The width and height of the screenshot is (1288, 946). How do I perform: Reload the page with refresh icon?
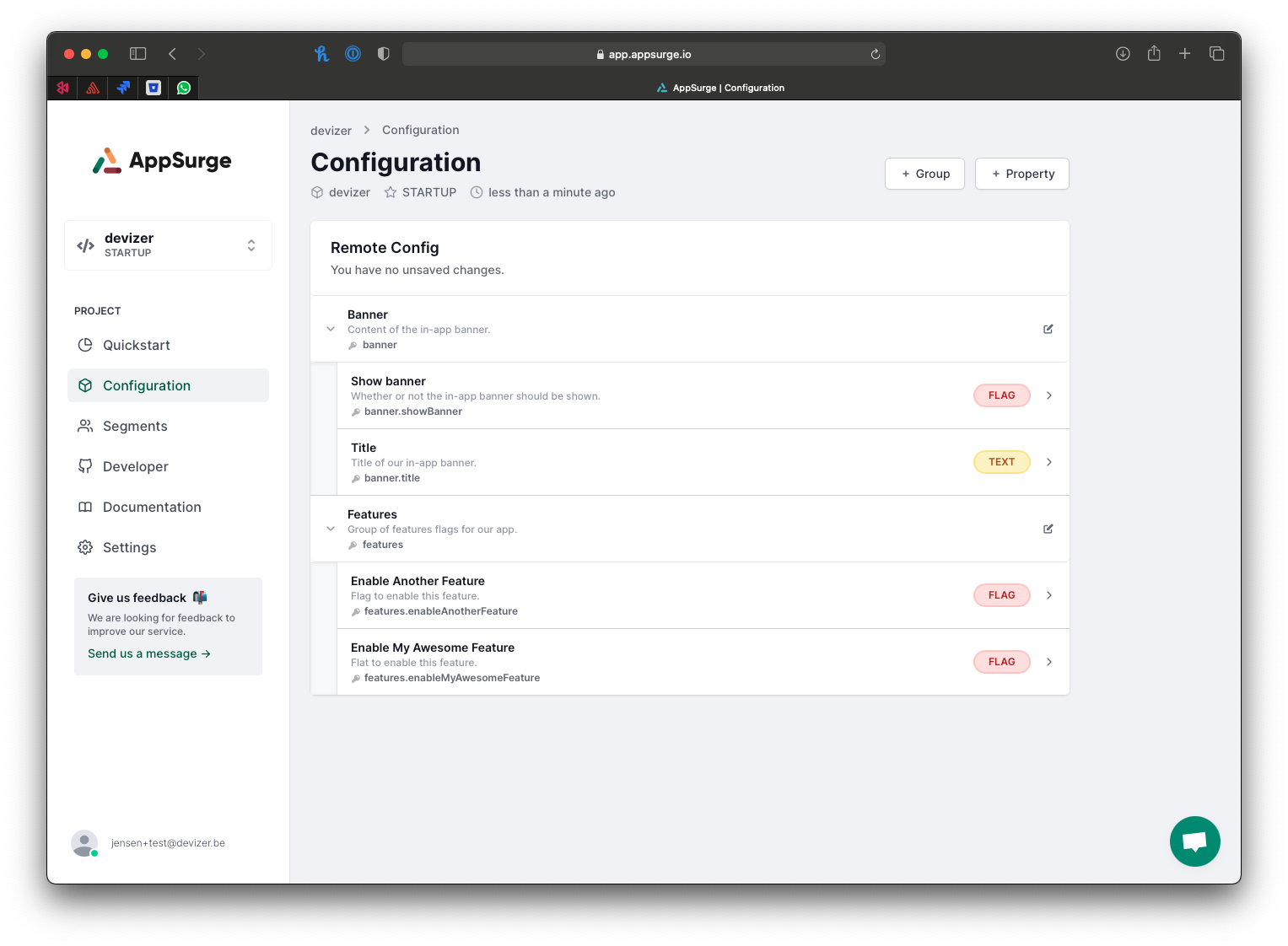click(x=876, y=54)
